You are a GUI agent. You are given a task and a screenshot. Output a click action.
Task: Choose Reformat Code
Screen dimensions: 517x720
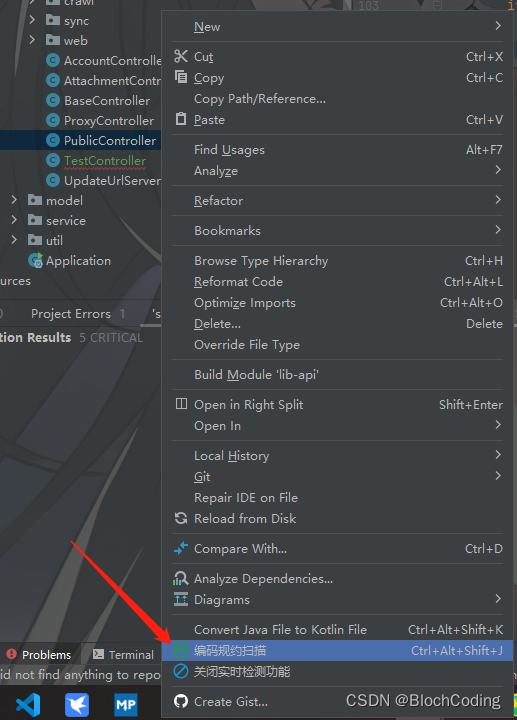337,281
